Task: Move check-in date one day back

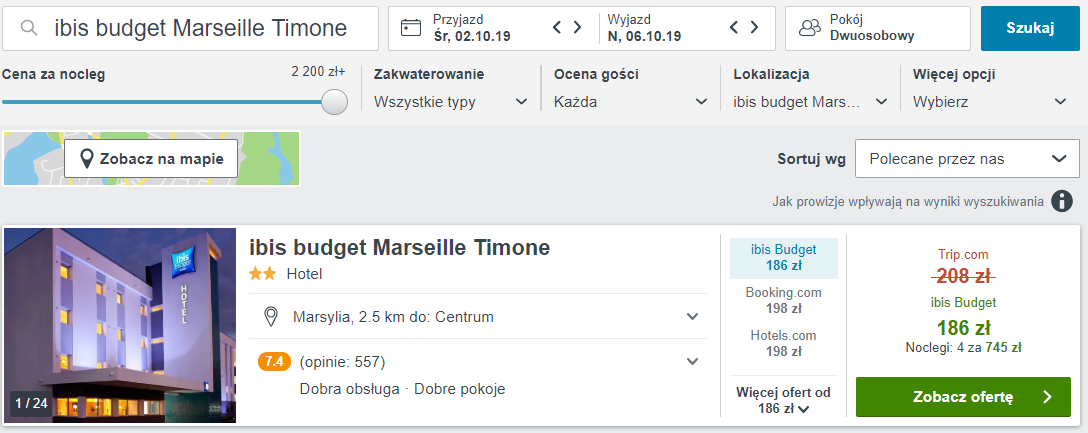Action: click(x=556, y=28)
